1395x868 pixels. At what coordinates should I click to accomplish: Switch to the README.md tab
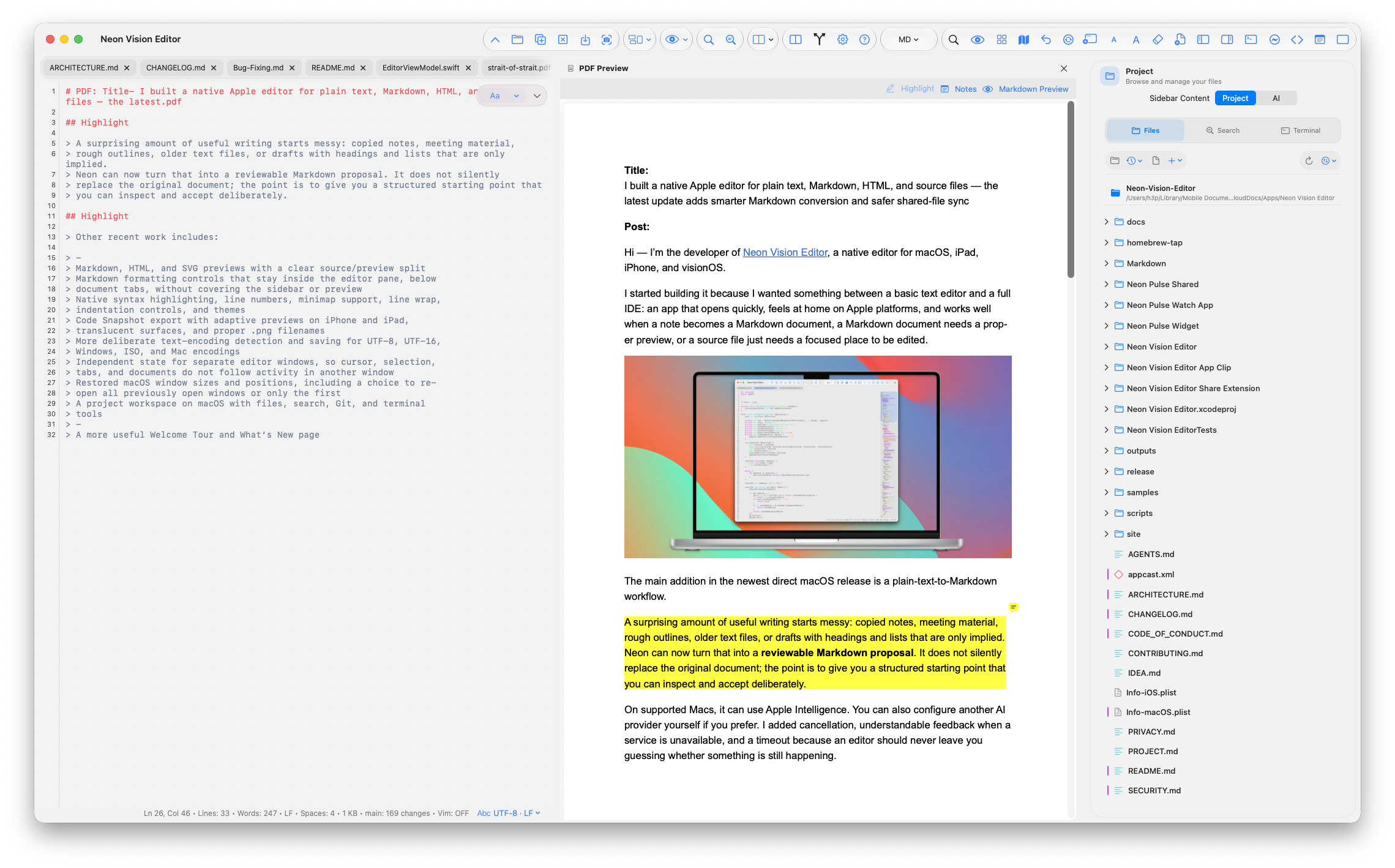tap(332, 68)
